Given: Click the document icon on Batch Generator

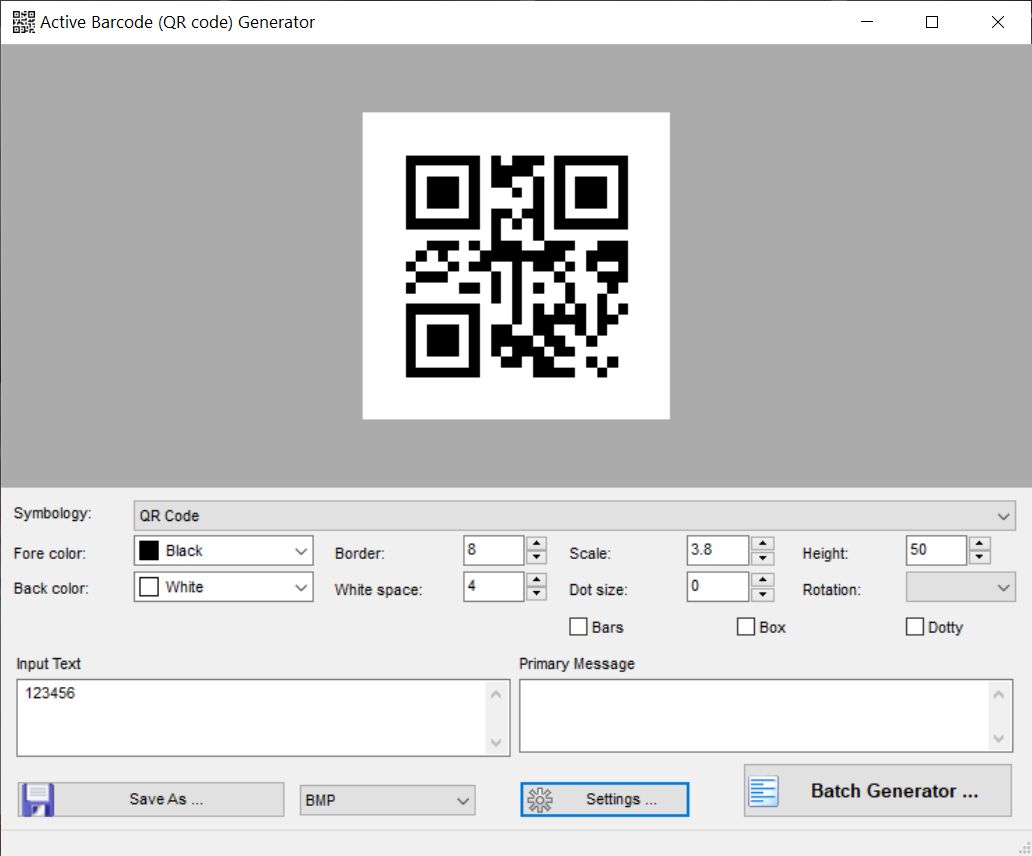Looking at the screenshot, I should (x=764, y=790).
